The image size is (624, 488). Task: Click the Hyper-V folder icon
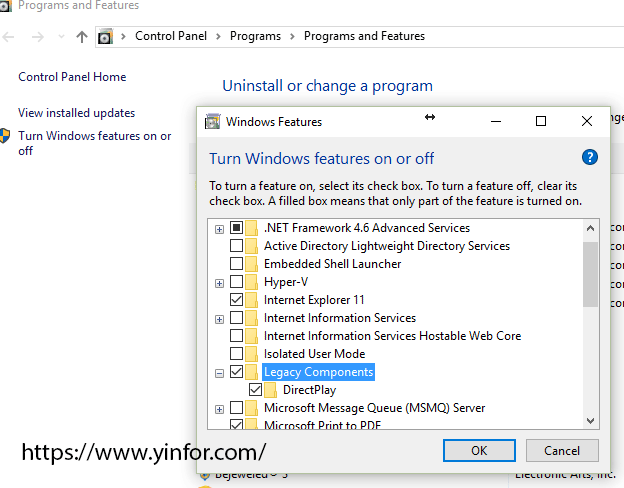[251, 282]
